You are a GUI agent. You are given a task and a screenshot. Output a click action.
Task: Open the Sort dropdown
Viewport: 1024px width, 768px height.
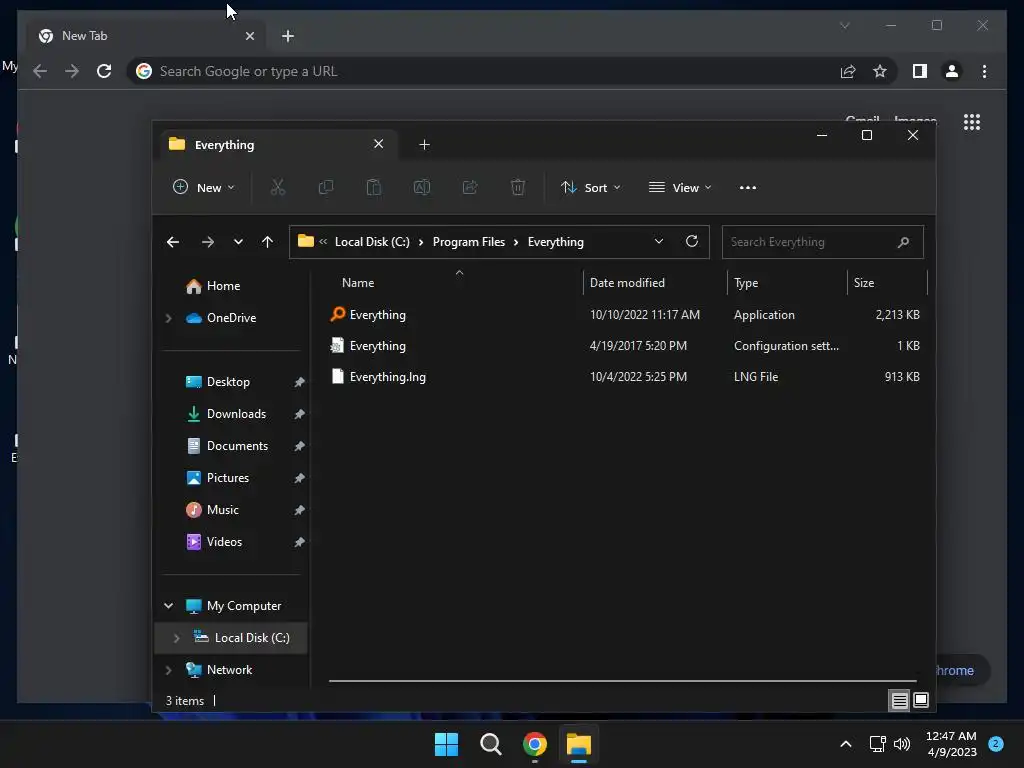coord(591,187)
